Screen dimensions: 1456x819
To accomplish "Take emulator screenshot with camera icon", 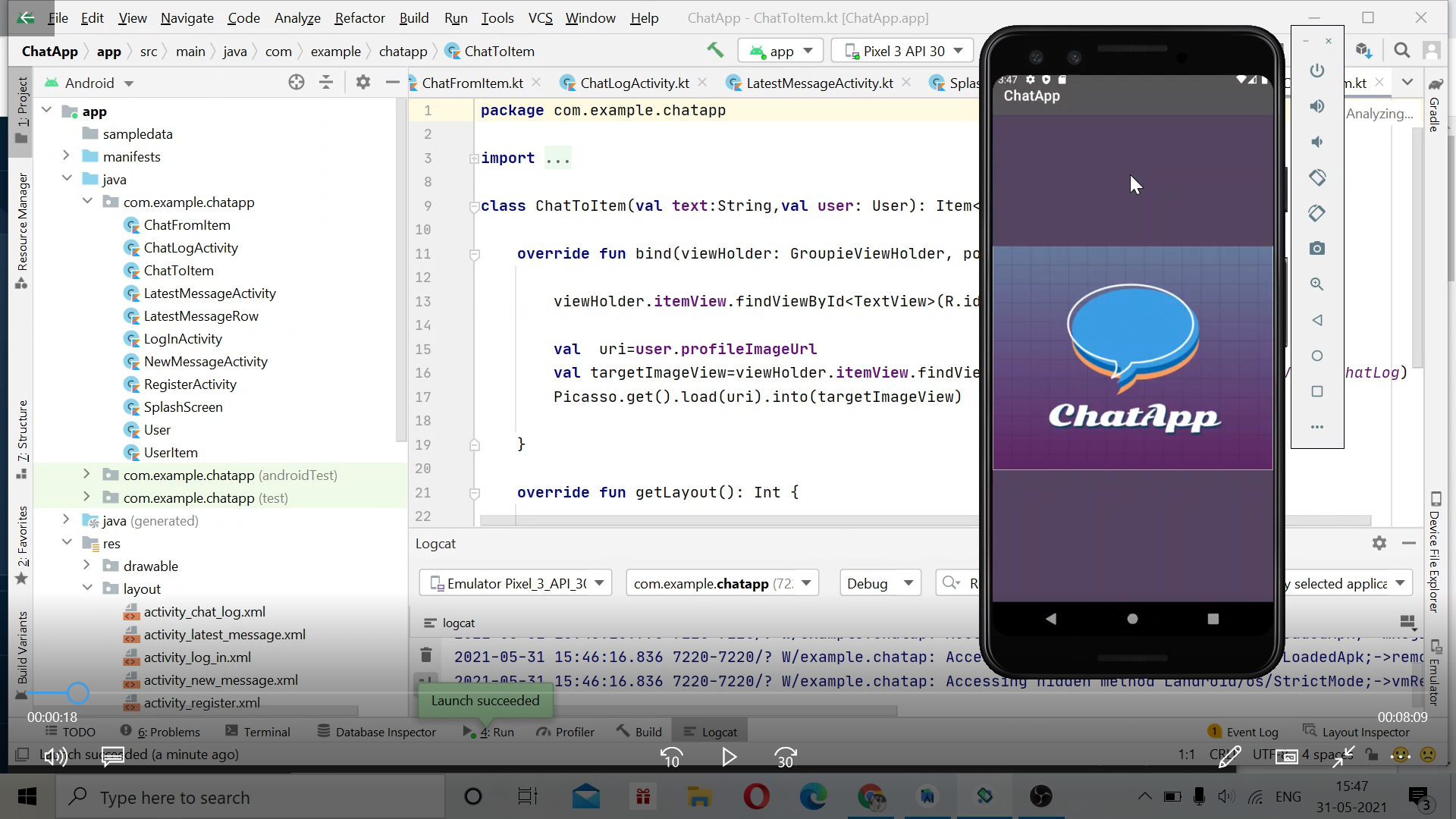I will coord(1317,249).
